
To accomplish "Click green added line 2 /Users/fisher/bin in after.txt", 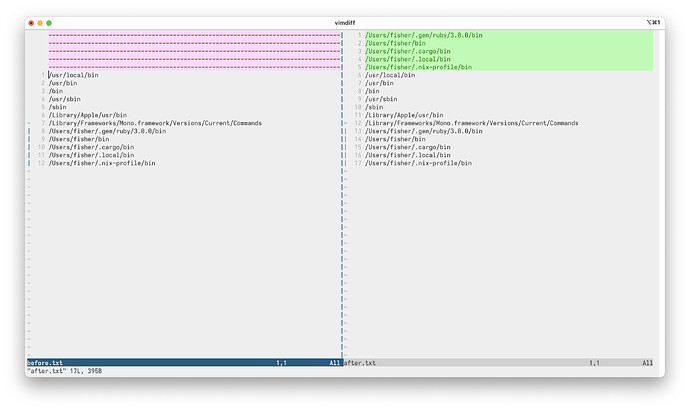I will tap(396, 43).
